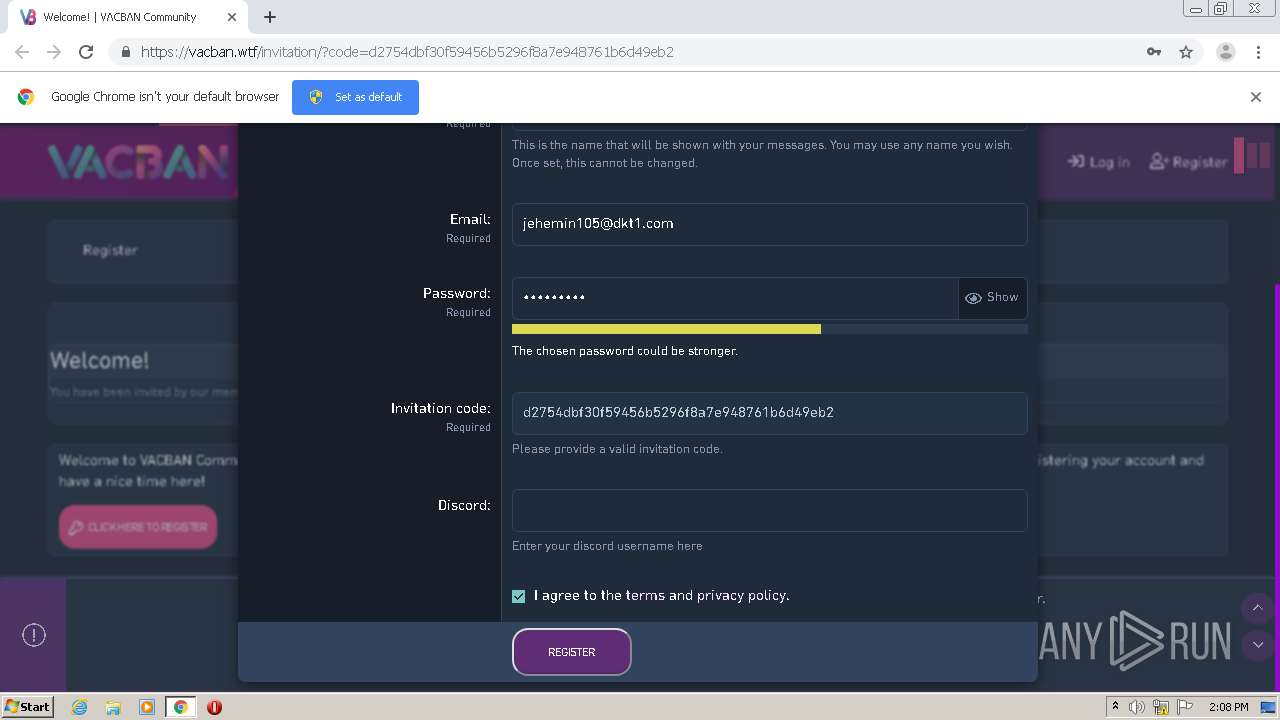Open the Windows Start menu
This screenshot has width=1280, height=720.
(28, 706)
